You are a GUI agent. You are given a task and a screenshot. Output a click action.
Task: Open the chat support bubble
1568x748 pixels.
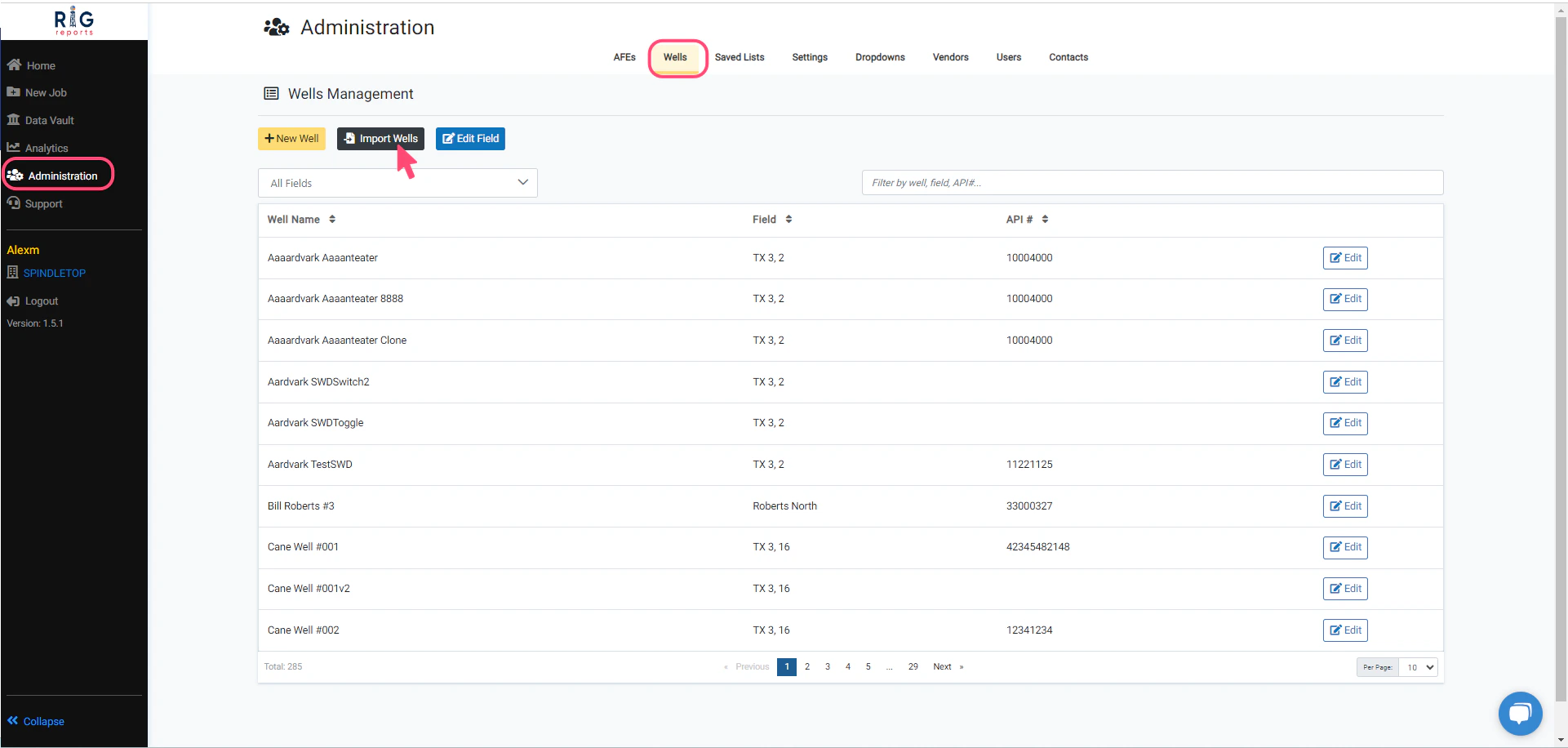pyautogui.click(x=1520, y=713)
